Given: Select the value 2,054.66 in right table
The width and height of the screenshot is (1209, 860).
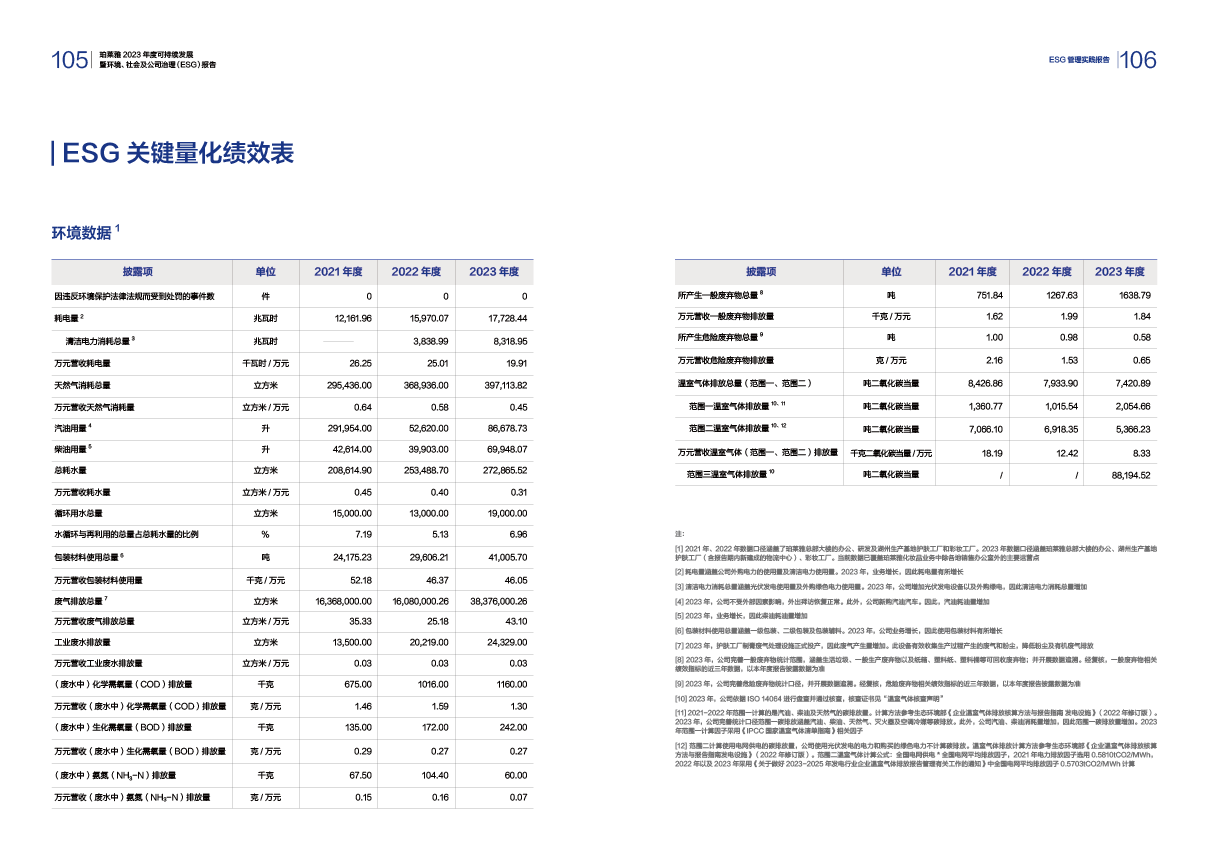Looking at the screenshot, I should coord(1132,405).
